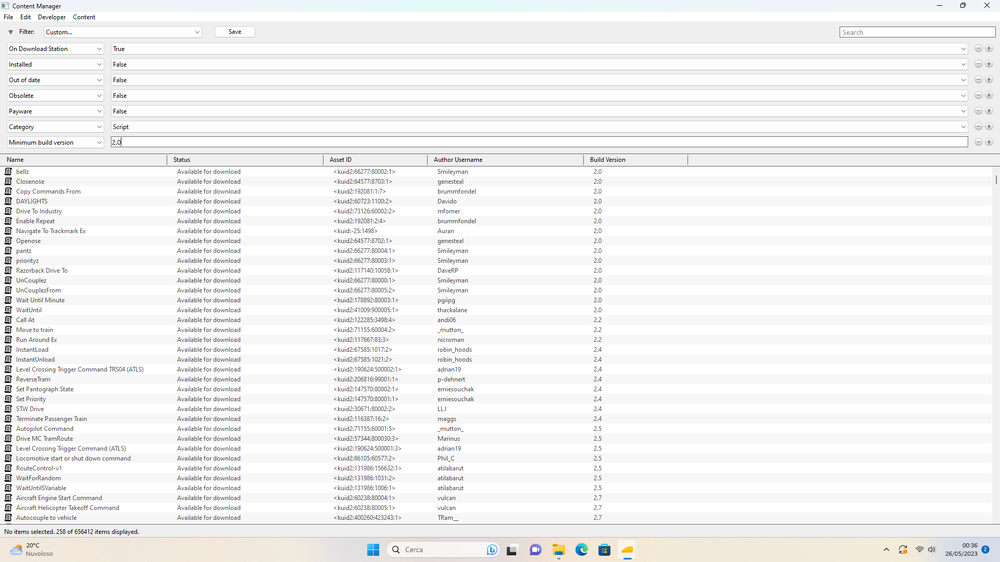
Task: Add a filter row after On Download Station
Action: pyautogui.click(x=989, y=48)
